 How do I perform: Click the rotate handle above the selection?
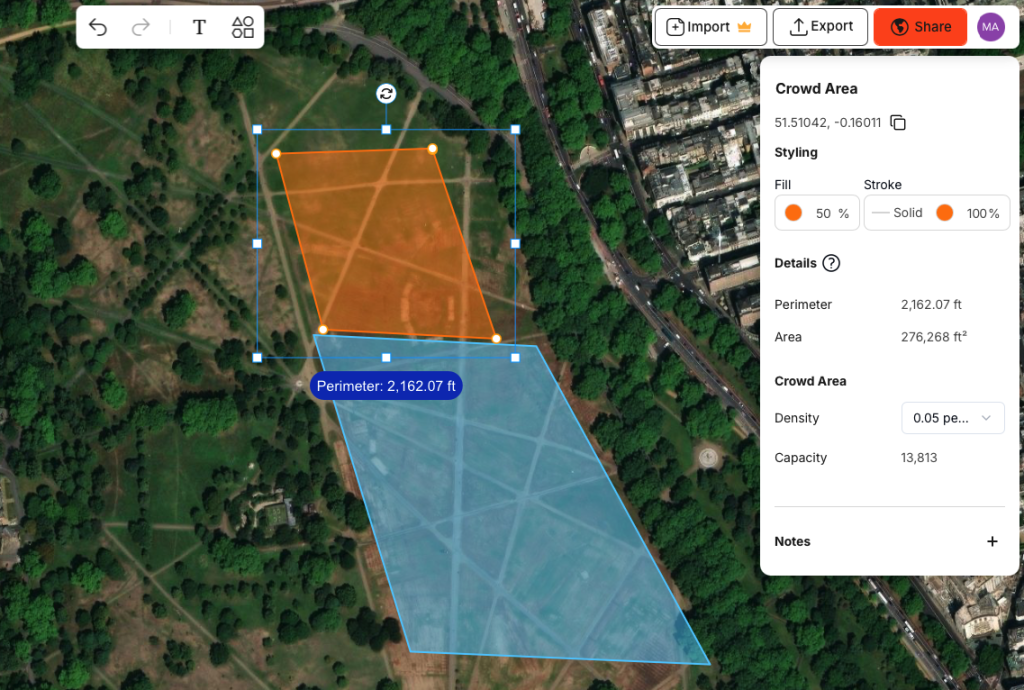pyautogui.click(x=386, y=93)
